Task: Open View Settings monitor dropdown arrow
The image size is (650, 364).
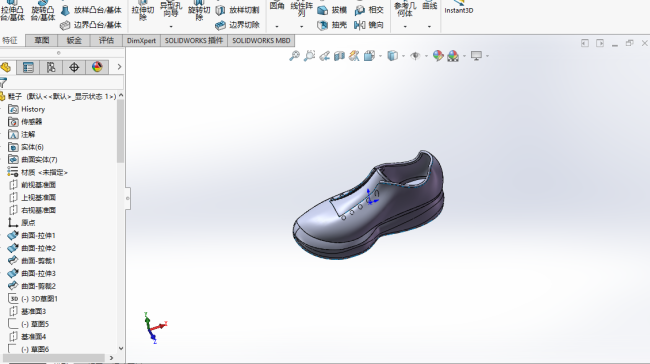Action: coord(487,56)
